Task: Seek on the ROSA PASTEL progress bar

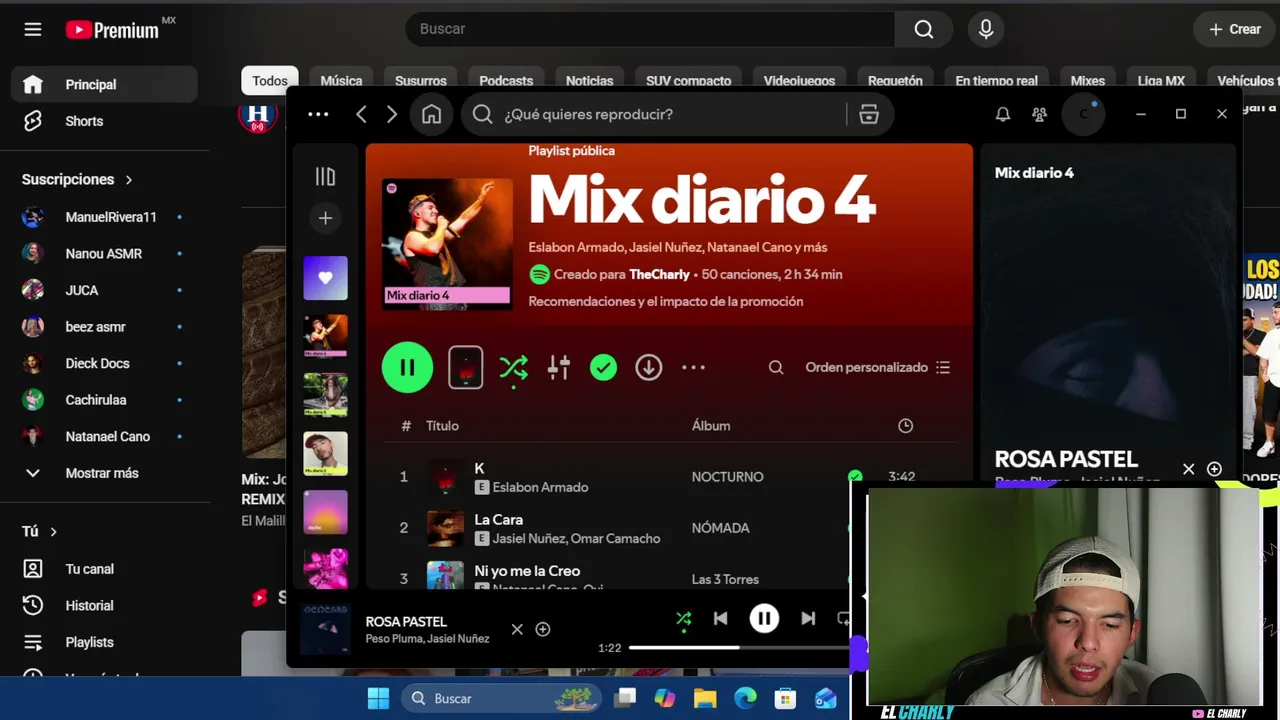Action: tap(739, 648)
